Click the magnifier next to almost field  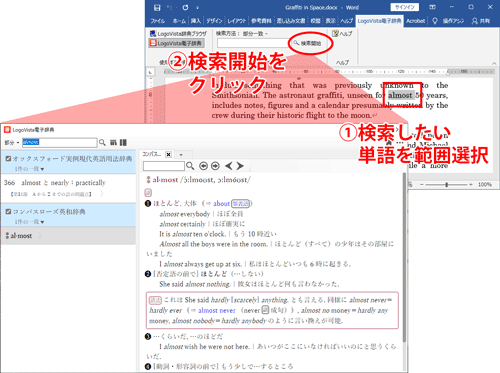pyautogui.click(x=102, y=143)
